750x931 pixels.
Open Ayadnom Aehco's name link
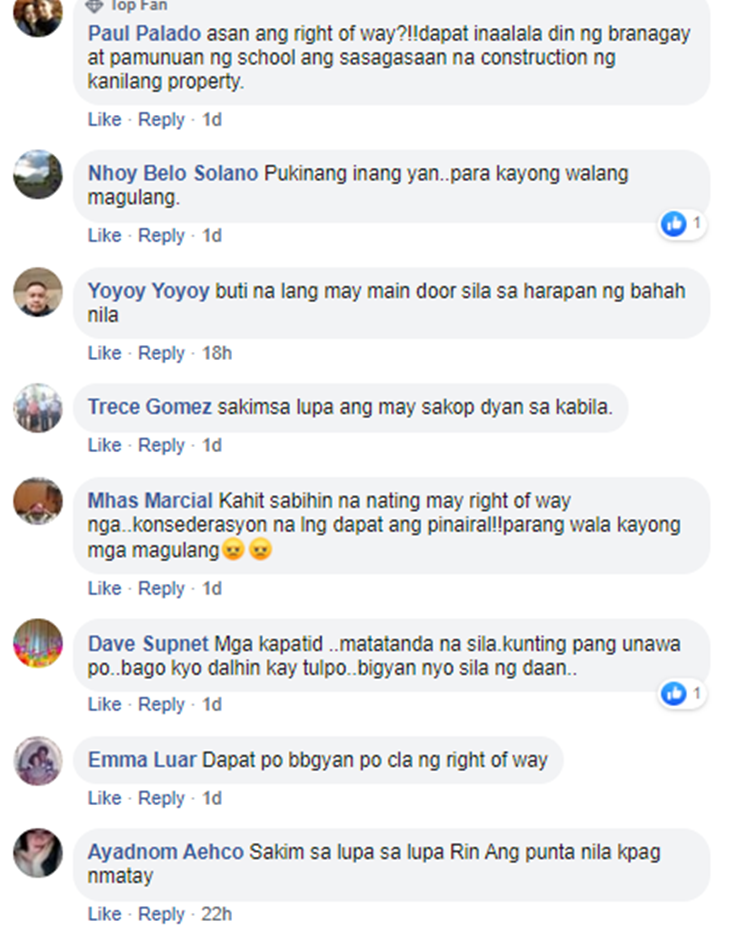pyautogui.click(x=166, y=852)
